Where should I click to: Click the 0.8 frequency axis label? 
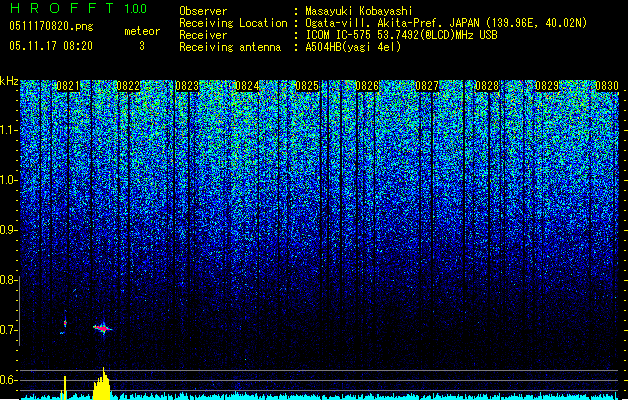[8, 280]
